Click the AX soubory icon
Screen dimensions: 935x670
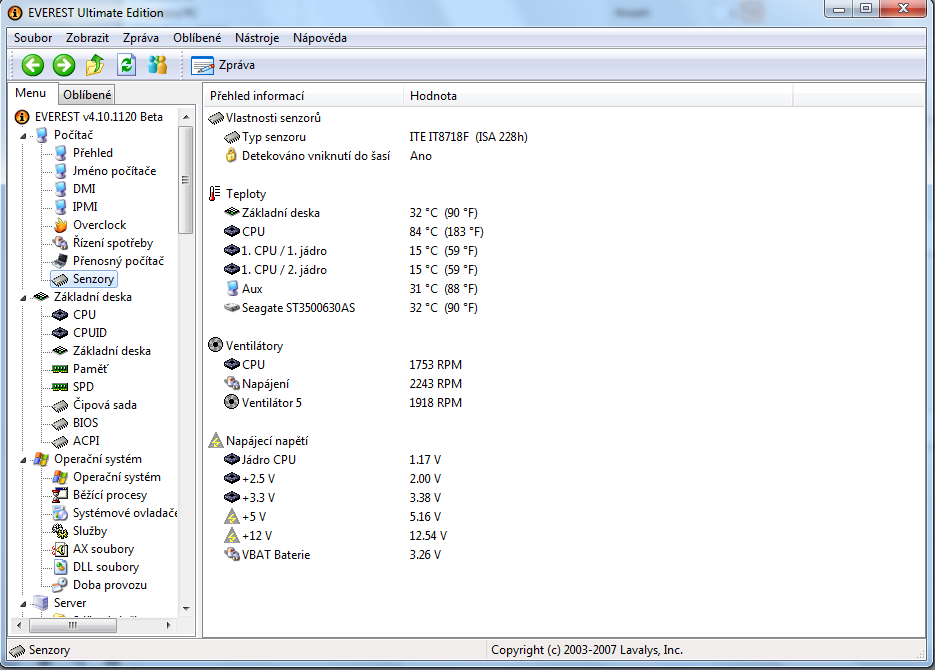click(60, 549)
